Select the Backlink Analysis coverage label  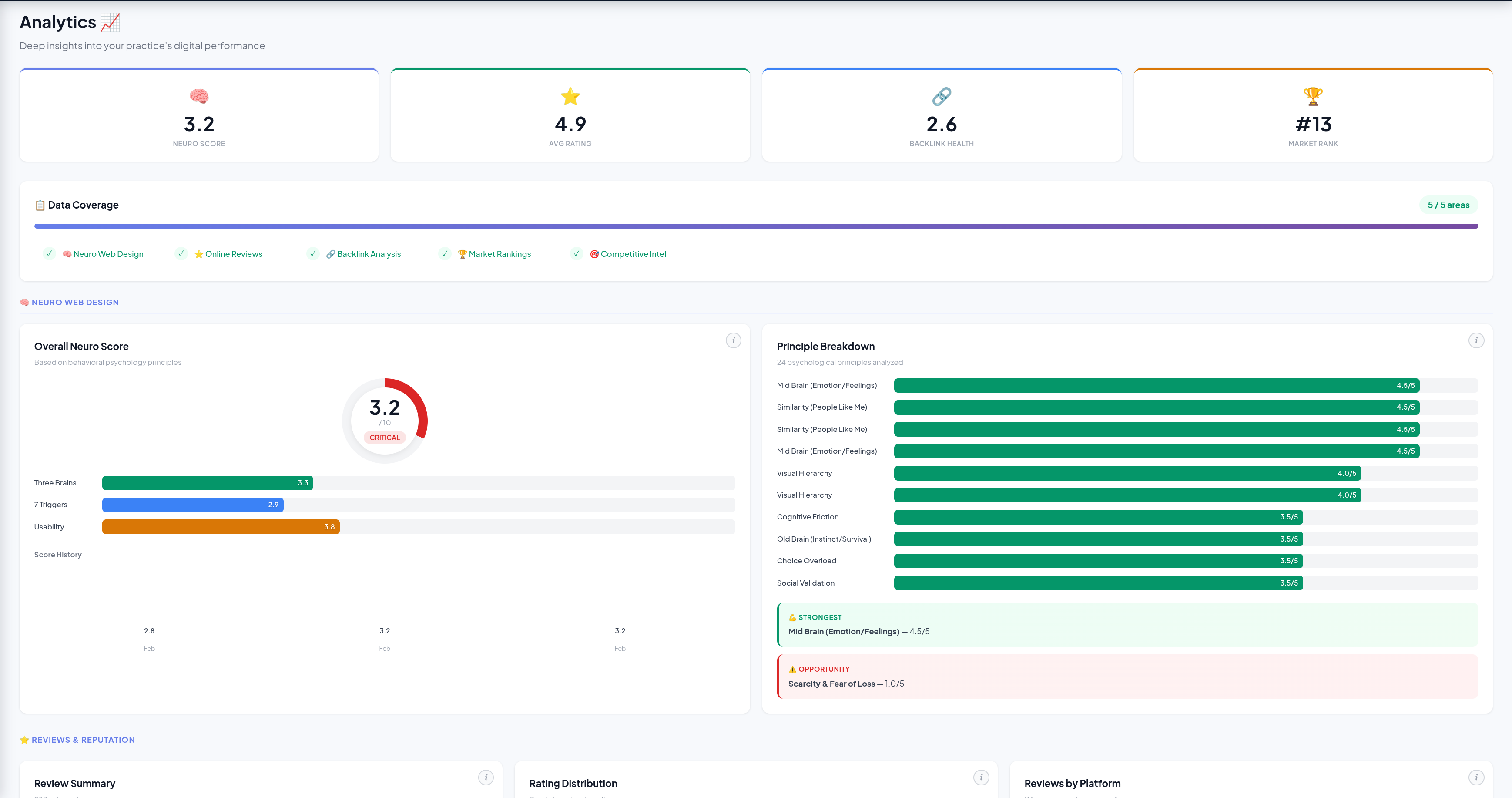[363, 254]
